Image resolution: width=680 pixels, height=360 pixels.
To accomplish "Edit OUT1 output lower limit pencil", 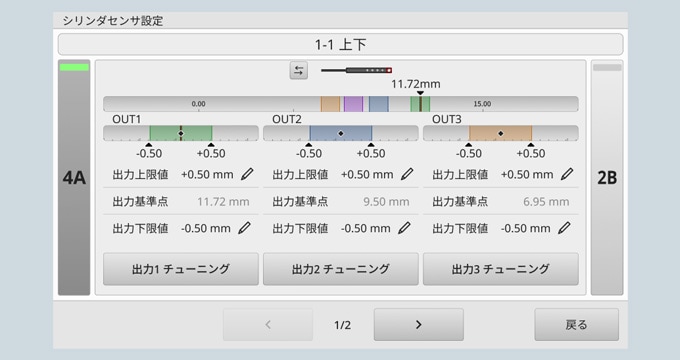I will click(x=245, y=228).
